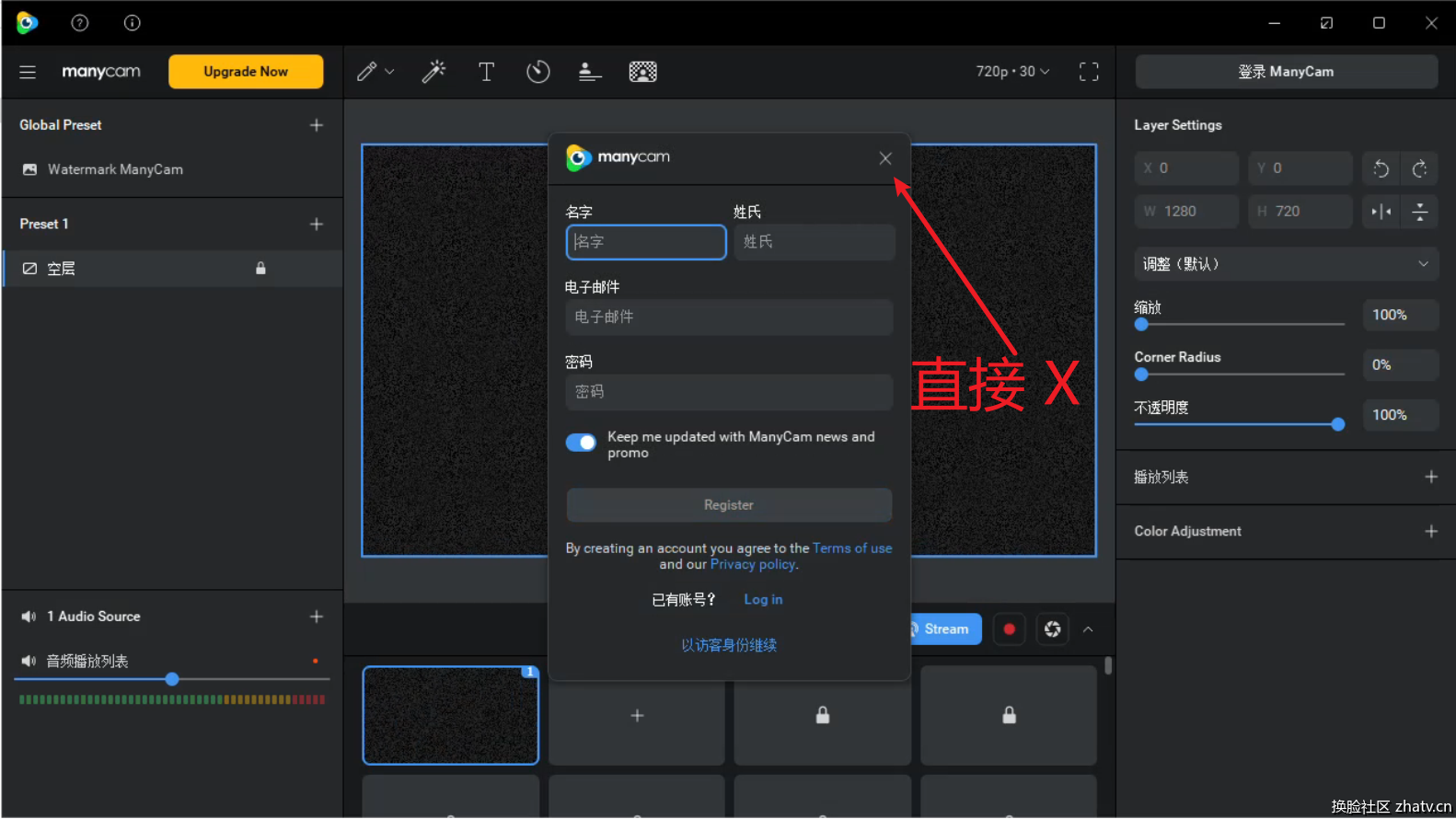This screenshot has width=1456, height=819.
Task: Flip layer horizontally
Action: coord(1381,212)
